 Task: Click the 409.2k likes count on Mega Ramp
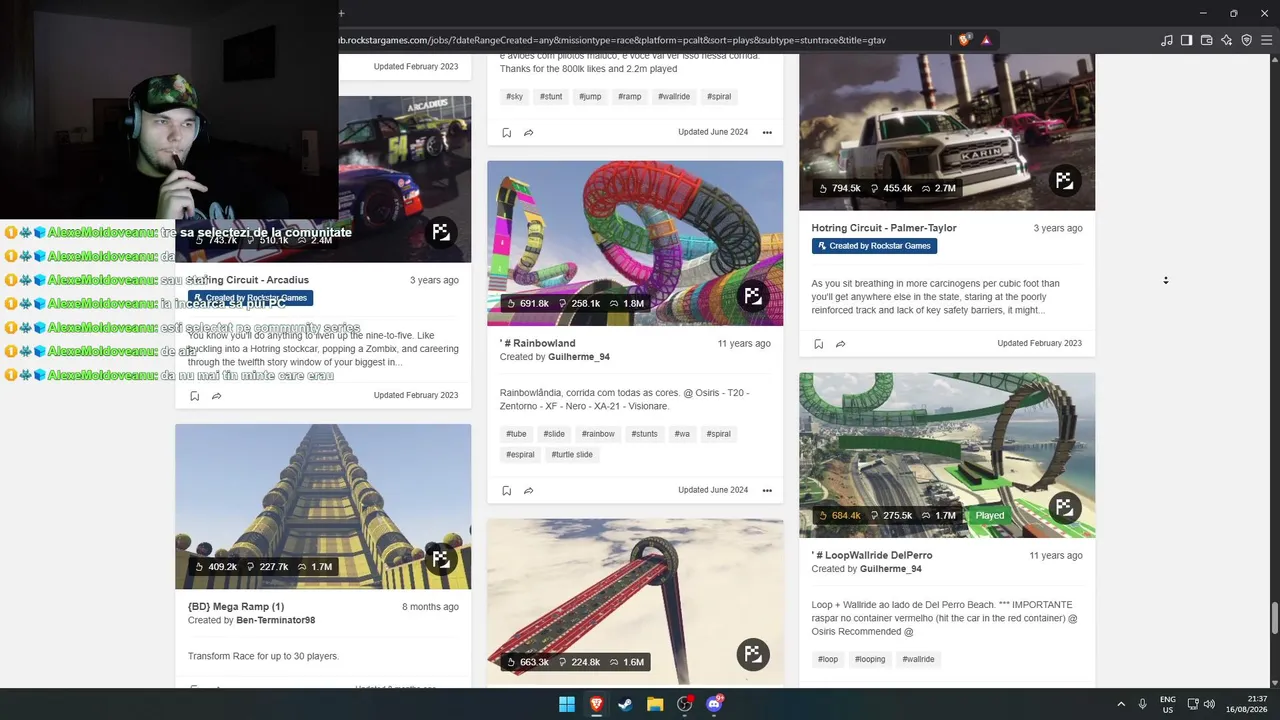coord(216,567)
